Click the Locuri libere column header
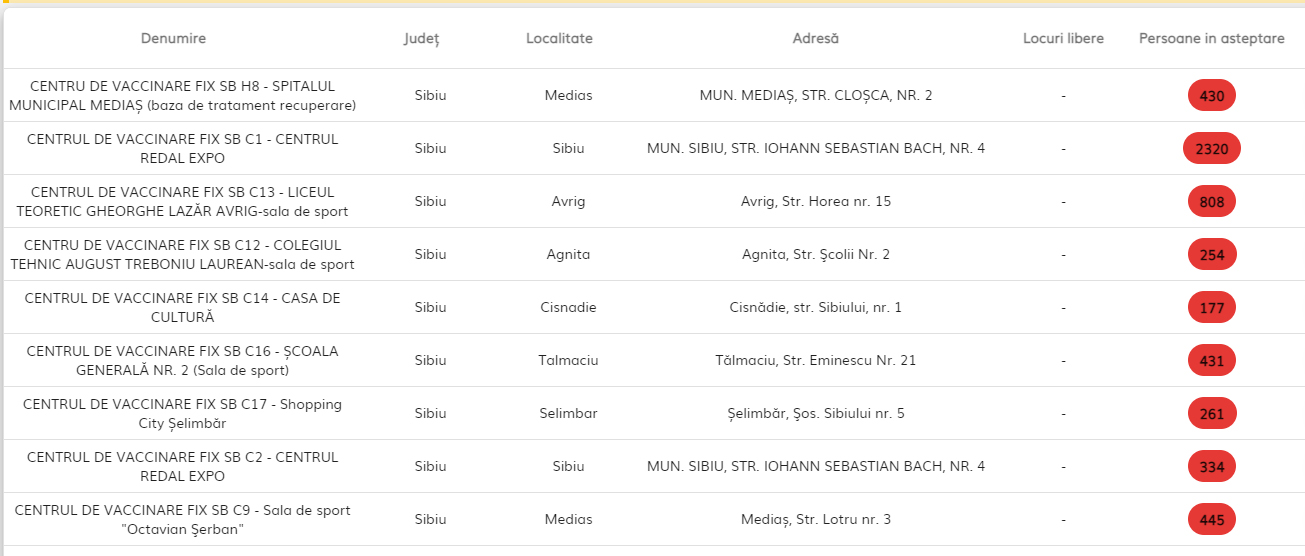1305x556 pixels. [1063, 38]
